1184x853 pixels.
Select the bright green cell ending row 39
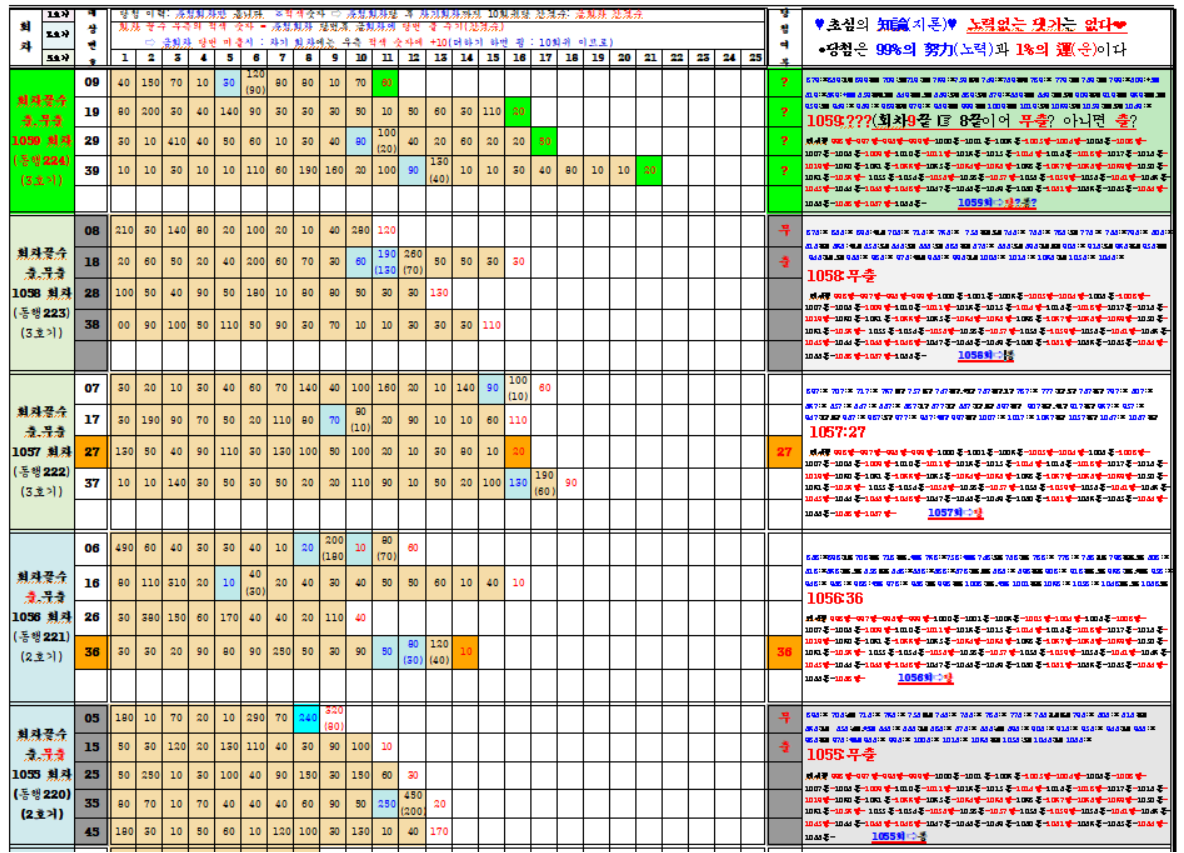click(x=650, y=171)
